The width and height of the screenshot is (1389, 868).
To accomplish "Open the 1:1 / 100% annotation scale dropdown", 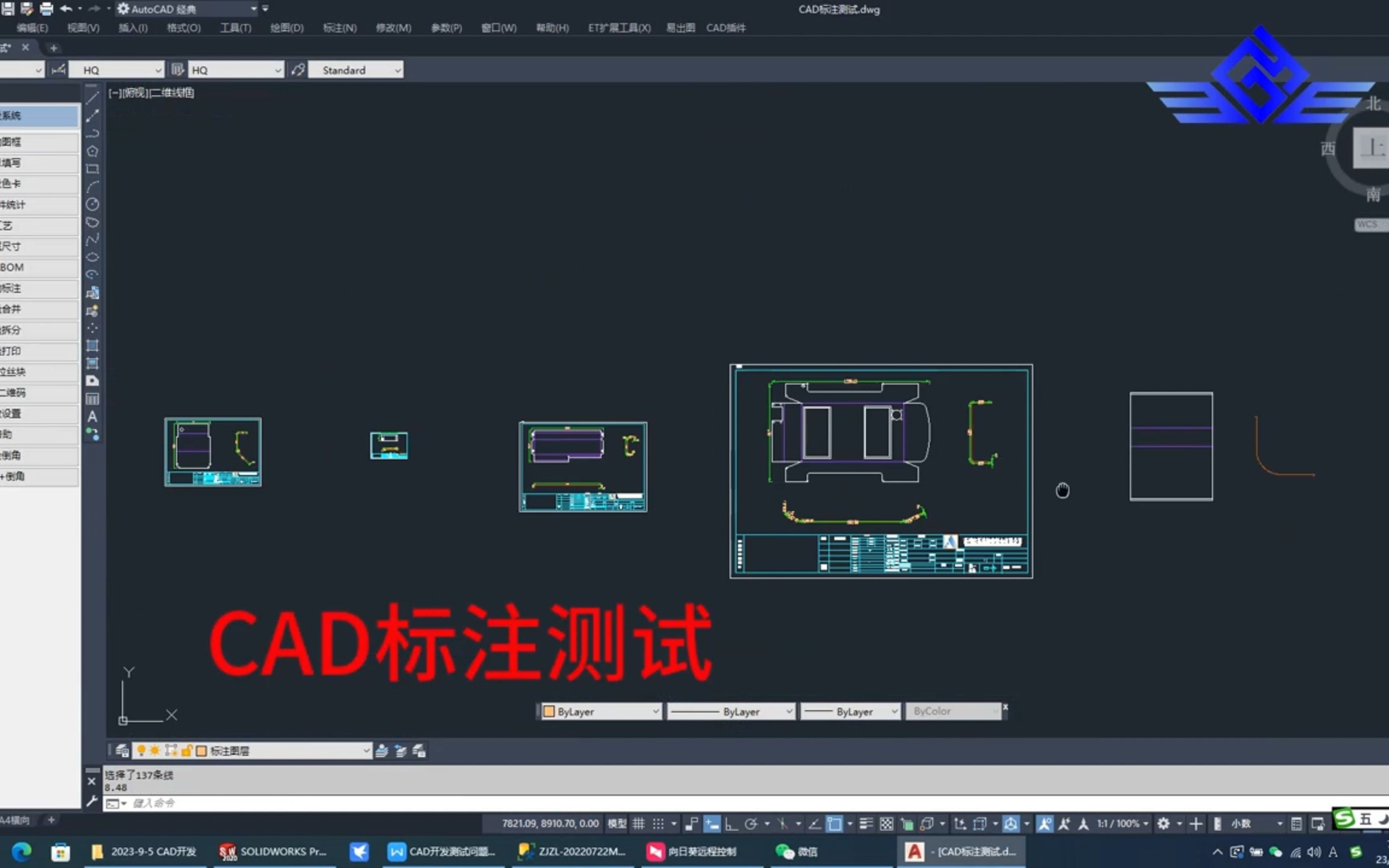I will point(1123,824).
